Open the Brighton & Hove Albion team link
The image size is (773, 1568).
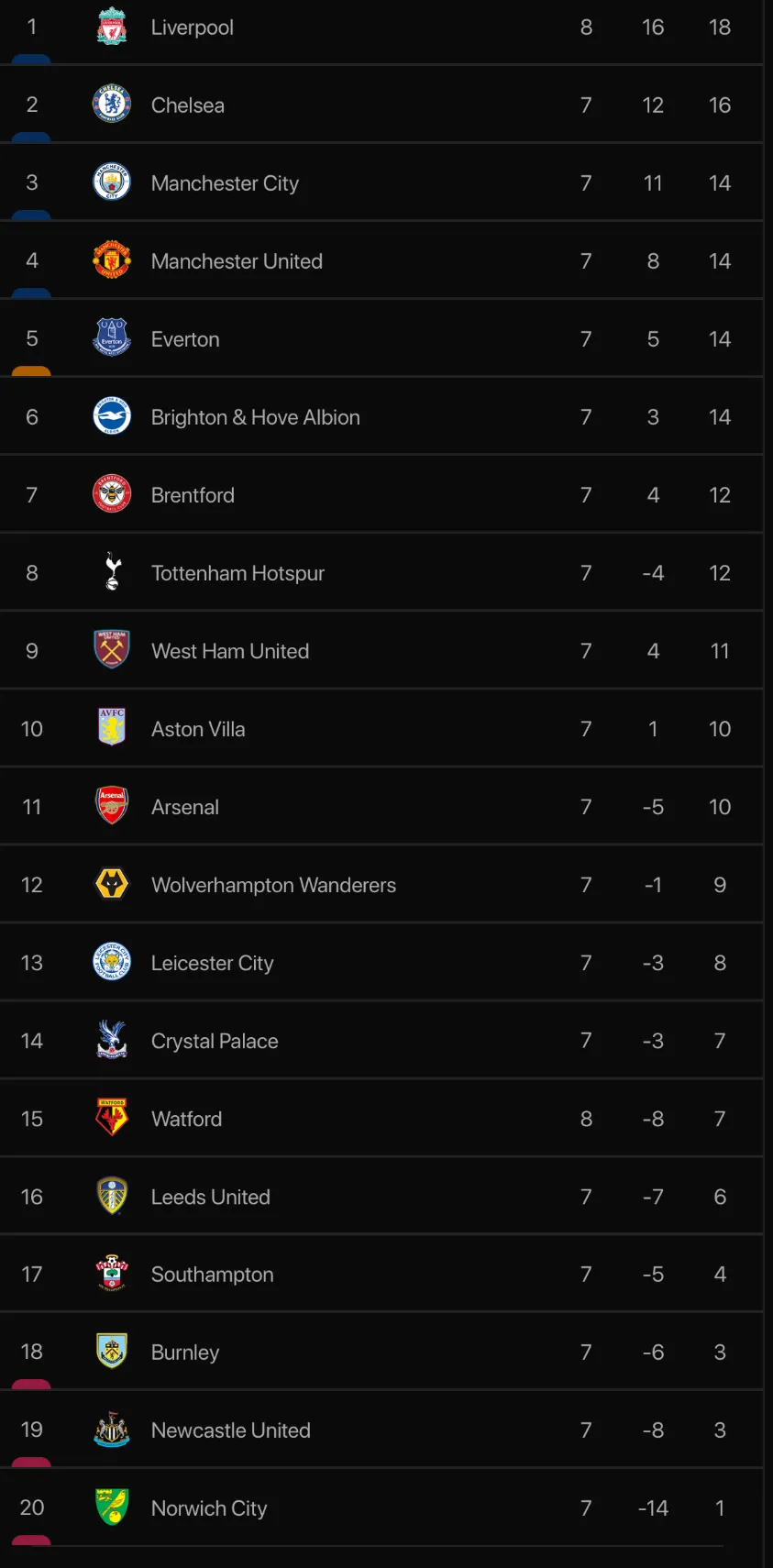click(255, 417)
